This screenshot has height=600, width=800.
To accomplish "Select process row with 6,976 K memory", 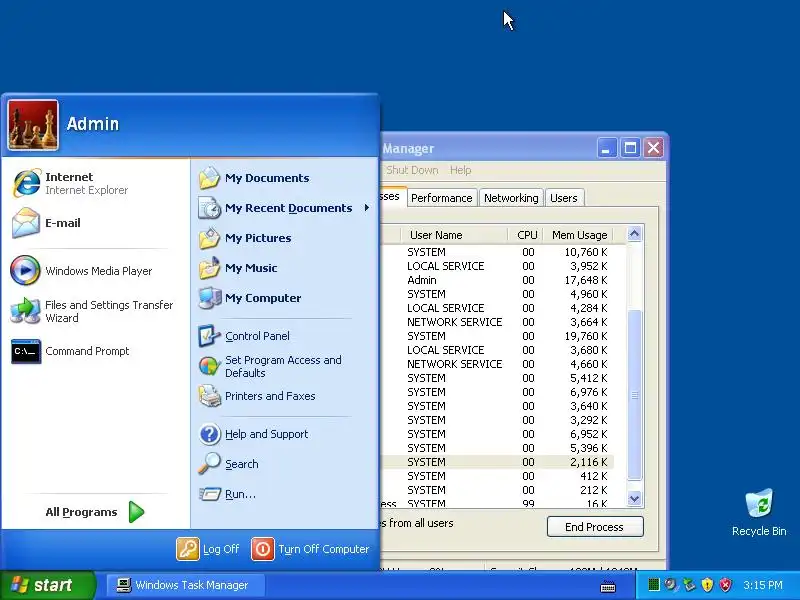I will click(497, 392).
